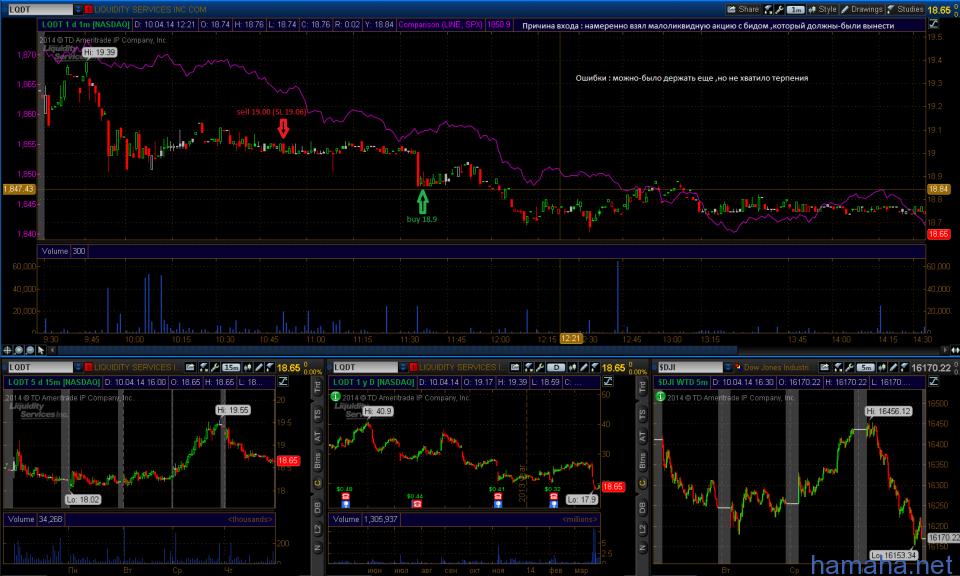The height and width of the screenshot is (576, 960).
Task: Click the 'LQDT 1 d 1m [NASDAQ]' title
Action: pyautogui.click(x=85, y=24)
